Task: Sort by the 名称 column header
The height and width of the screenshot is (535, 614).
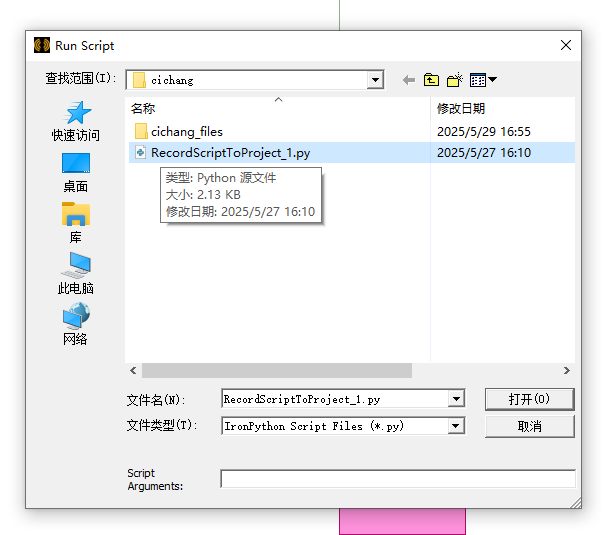Action: pos(278,108)
